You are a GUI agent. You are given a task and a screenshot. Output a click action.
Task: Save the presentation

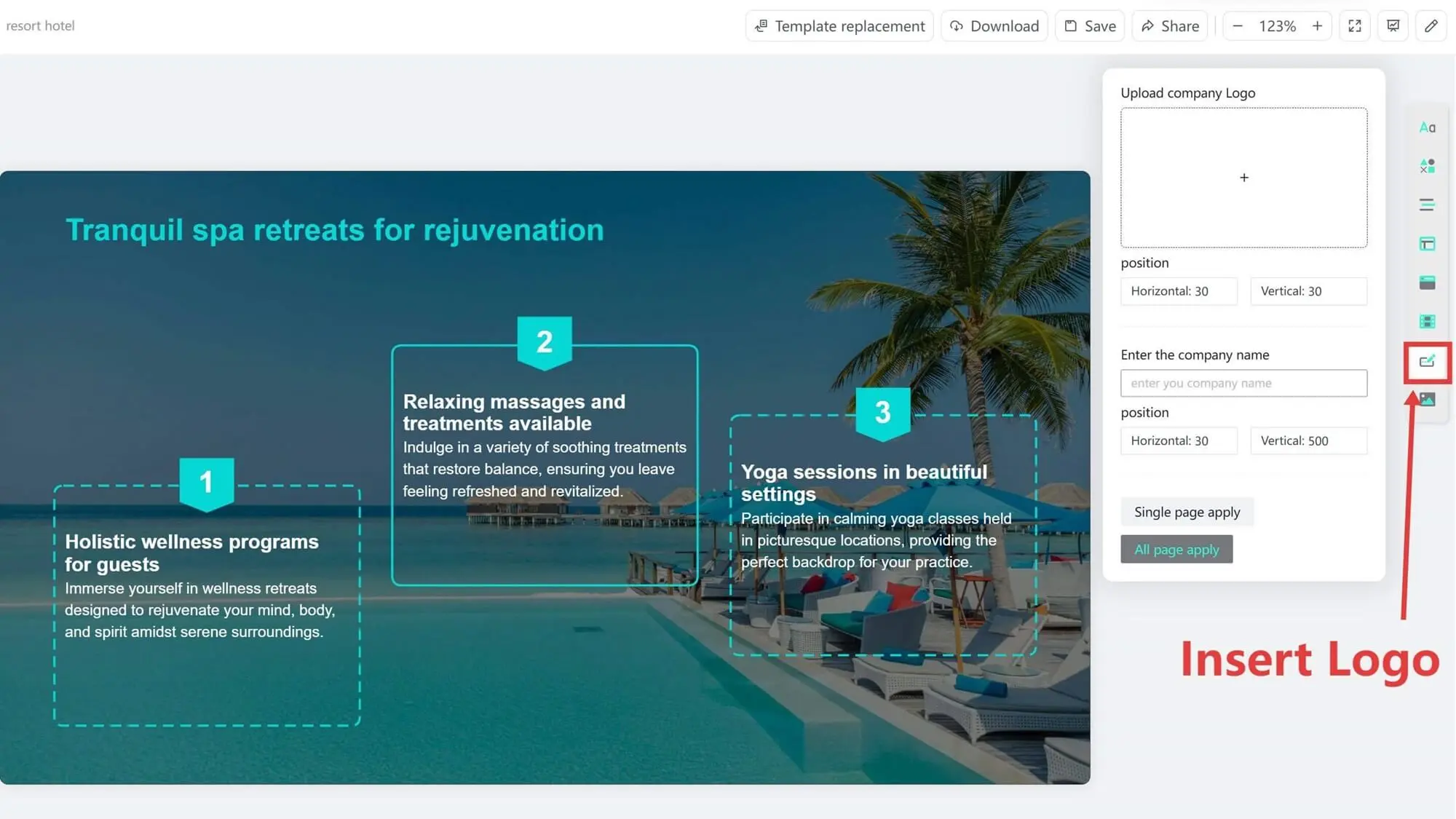[x=1090, y=26]
